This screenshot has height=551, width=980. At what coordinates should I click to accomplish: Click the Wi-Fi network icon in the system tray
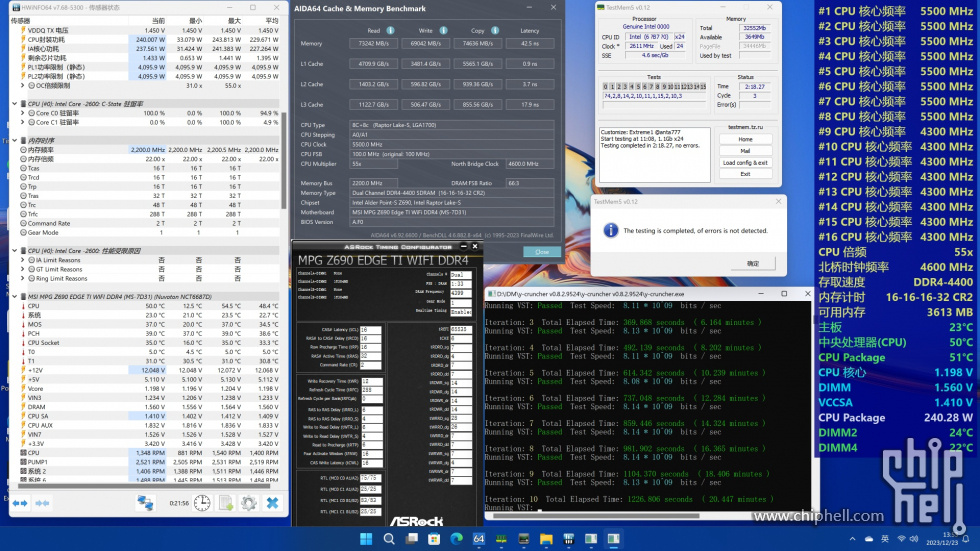(x=901, y=539)
